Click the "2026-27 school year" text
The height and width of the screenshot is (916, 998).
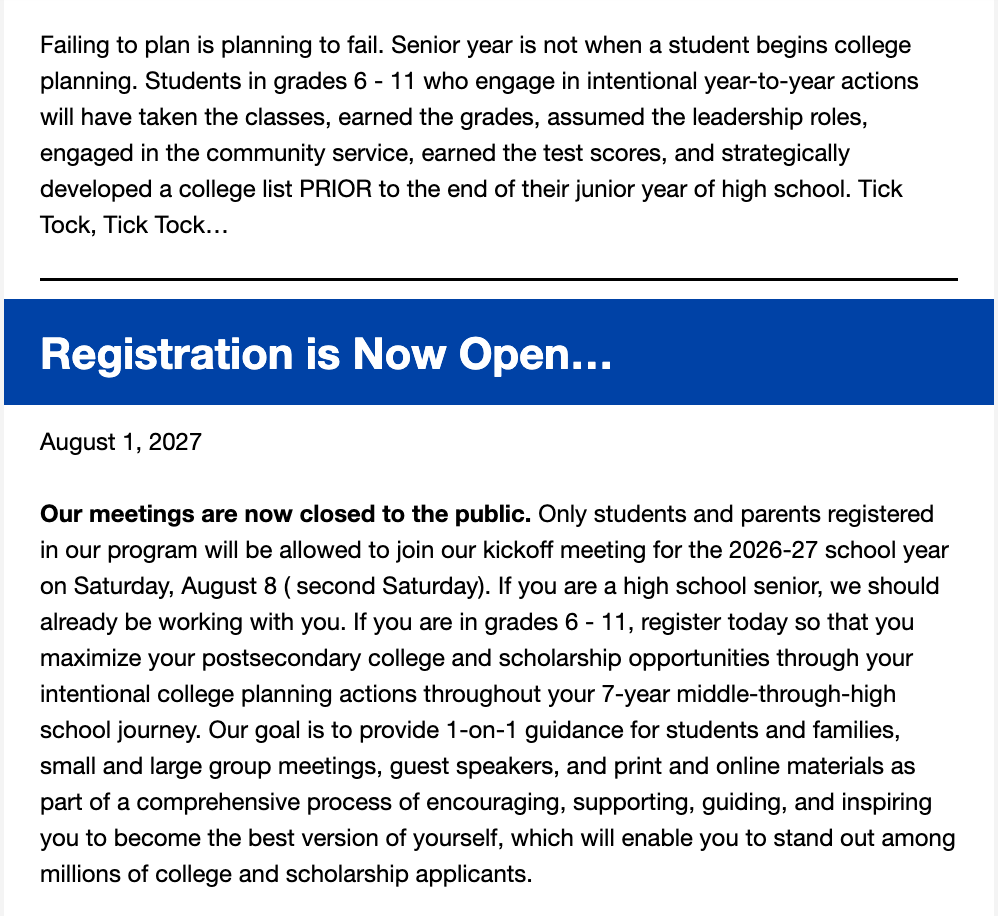pos(838,550)
